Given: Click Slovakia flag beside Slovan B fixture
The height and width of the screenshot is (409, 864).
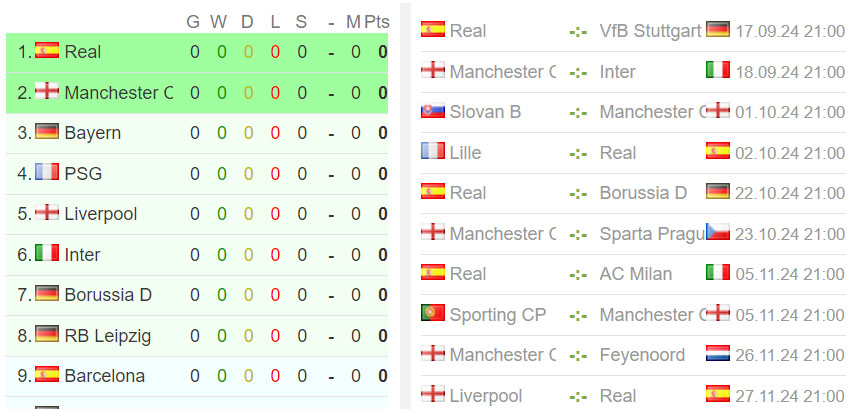Looking at the screenshot, I should pyautogui.click(x=433, y=110).
